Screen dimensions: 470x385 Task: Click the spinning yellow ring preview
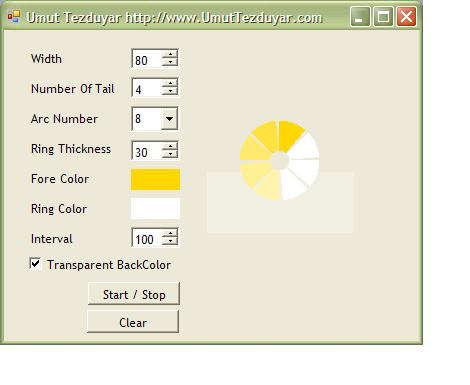pos(279,160)
